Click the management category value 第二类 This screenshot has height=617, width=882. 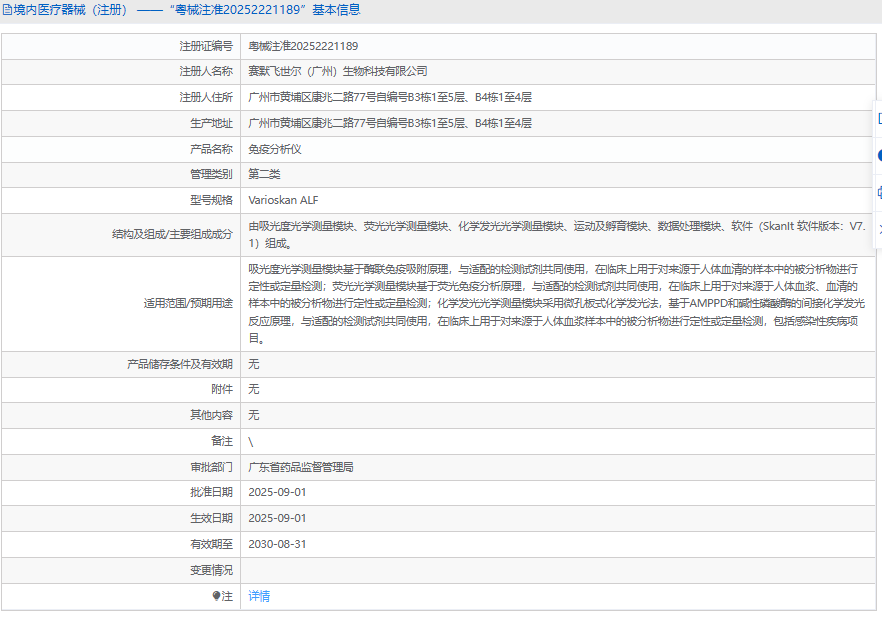coord(264,174)
